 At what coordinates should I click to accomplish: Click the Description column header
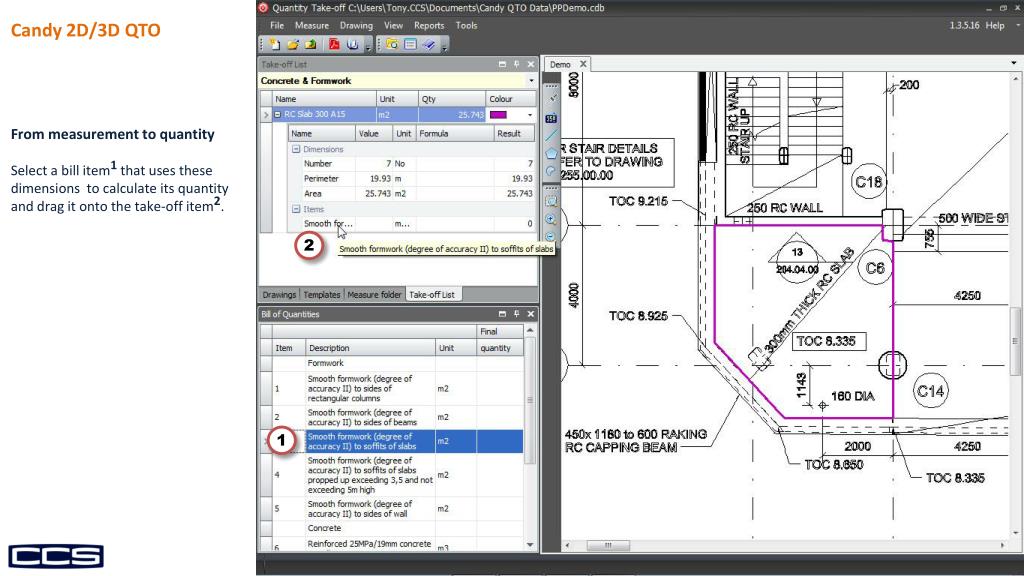[x=370, y=348]
